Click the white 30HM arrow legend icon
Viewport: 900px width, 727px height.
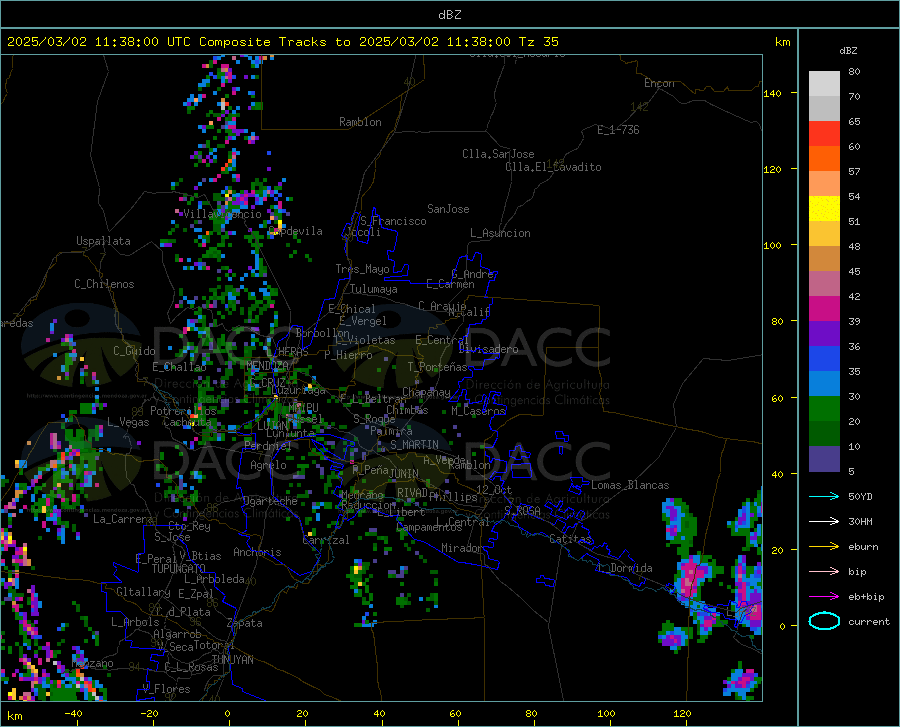[x=824, y=521]
